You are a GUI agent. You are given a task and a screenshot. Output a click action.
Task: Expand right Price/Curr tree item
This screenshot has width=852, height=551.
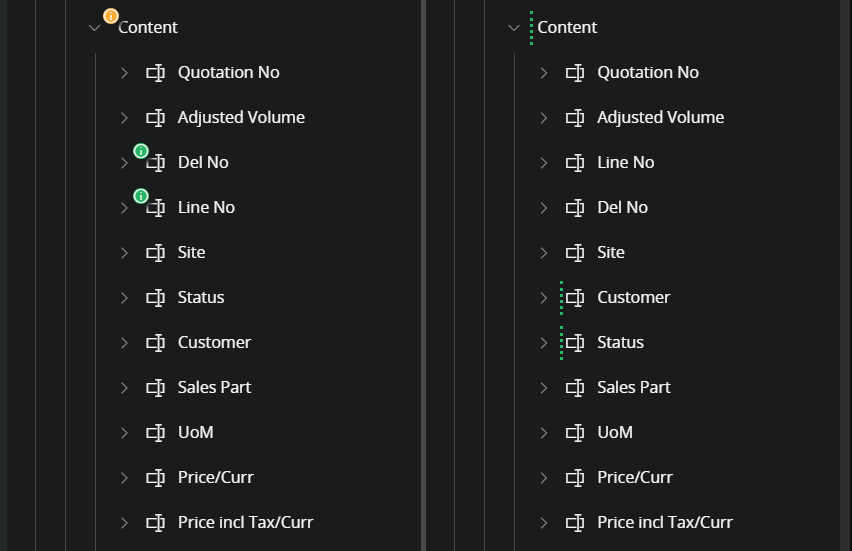point(544,478)
